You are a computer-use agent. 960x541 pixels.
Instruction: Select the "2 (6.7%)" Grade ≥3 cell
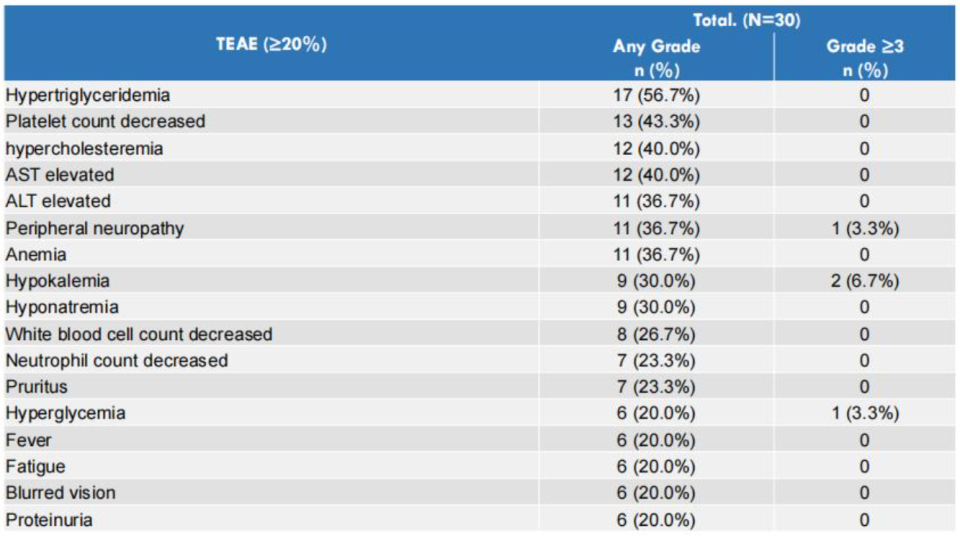tap(864, 281)
